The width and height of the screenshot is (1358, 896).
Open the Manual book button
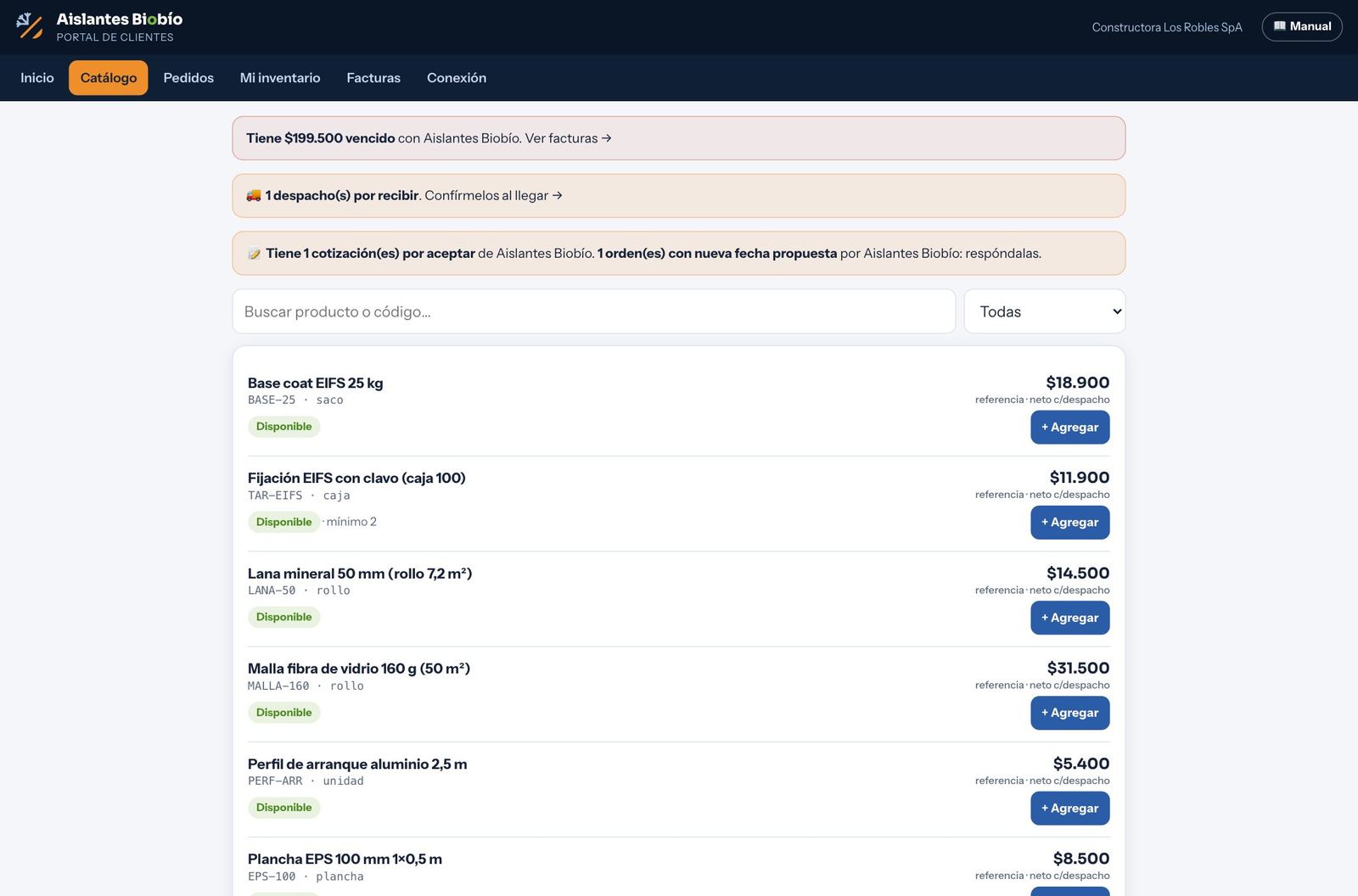click(1302, 26)
